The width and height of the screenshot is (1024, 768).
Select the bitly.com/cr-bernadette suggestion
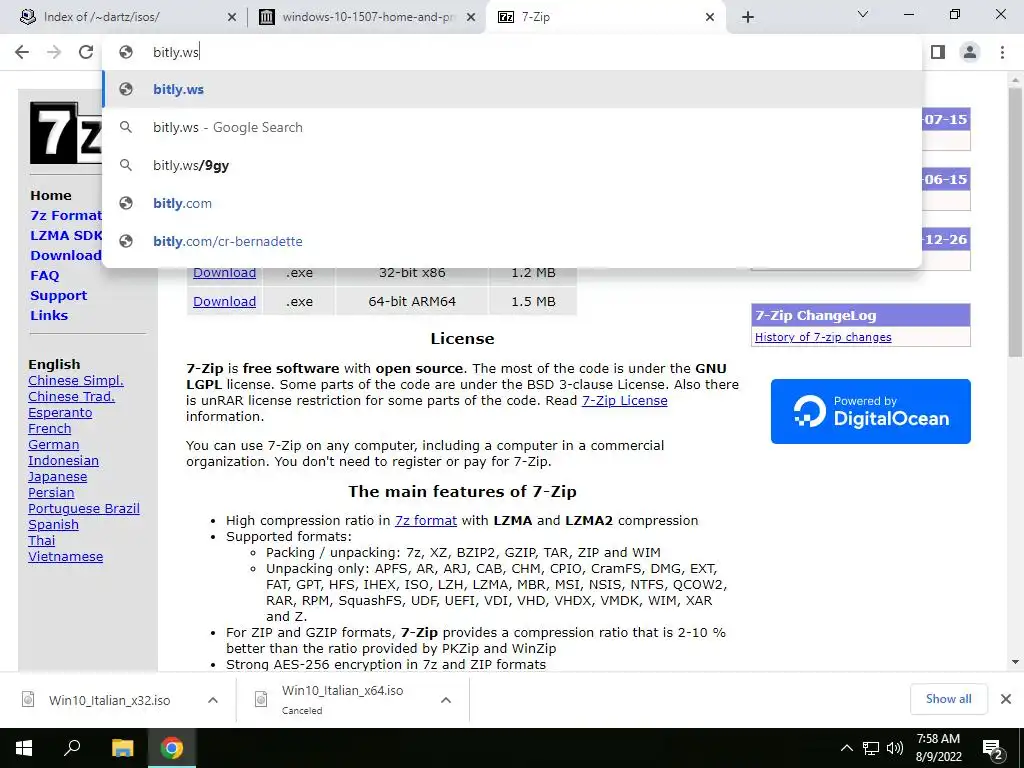[x=512, y=241]
